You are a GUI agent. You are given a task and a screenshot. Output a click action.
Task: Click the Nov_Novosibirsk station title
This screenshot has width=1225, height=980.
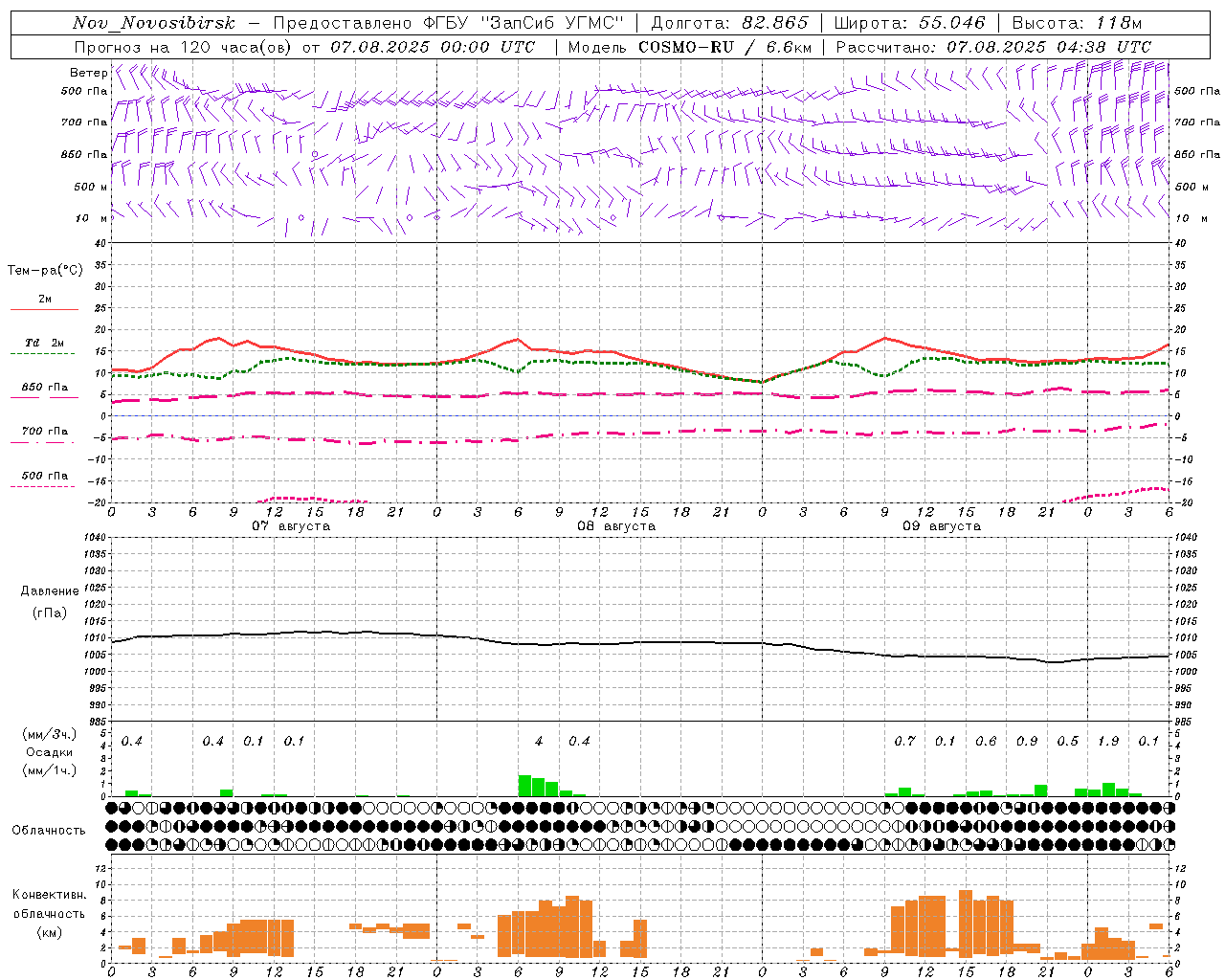click(x=153, y=24)
